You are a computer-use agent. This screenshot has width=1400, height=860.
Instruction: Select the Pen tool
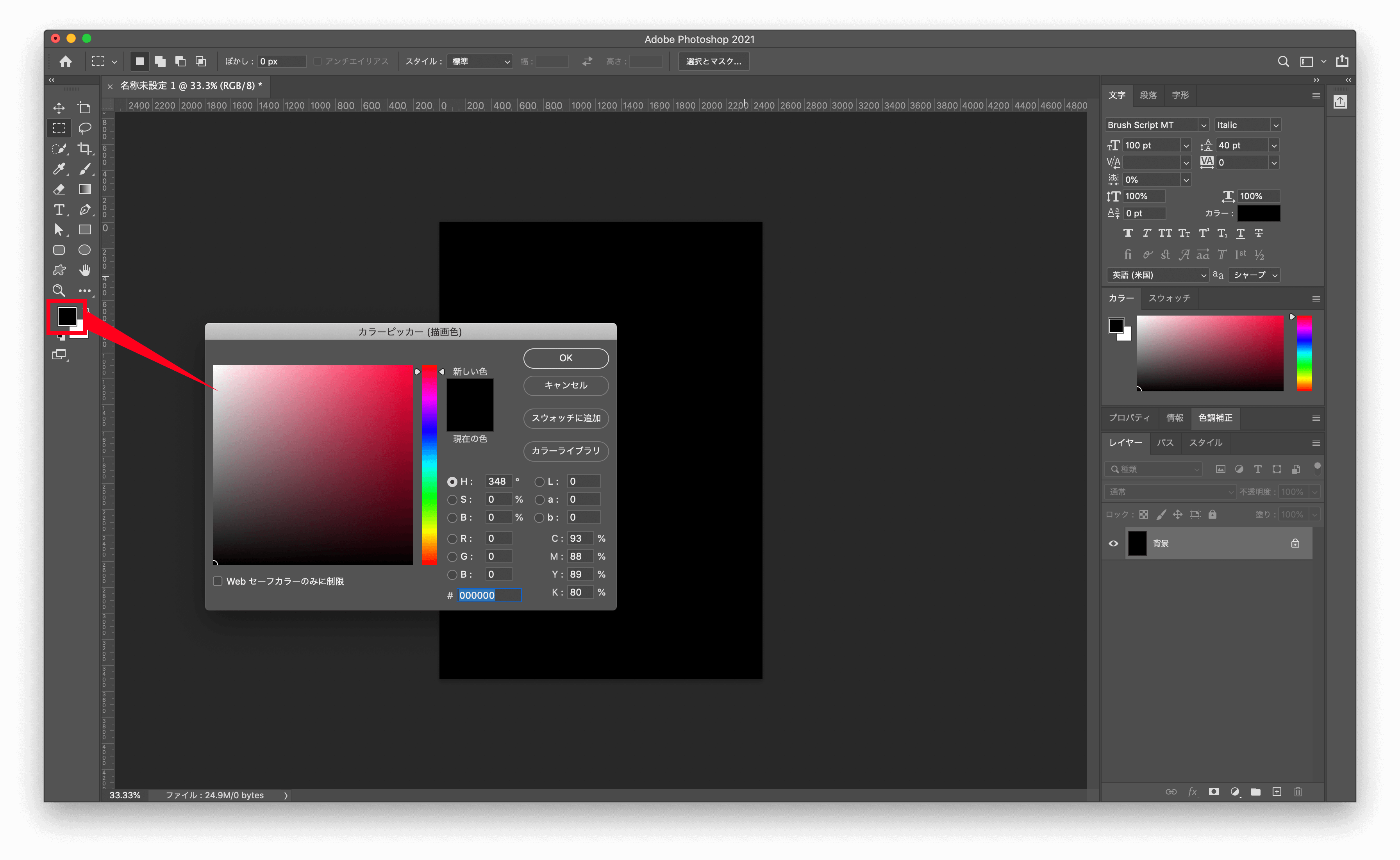point(85,210)
